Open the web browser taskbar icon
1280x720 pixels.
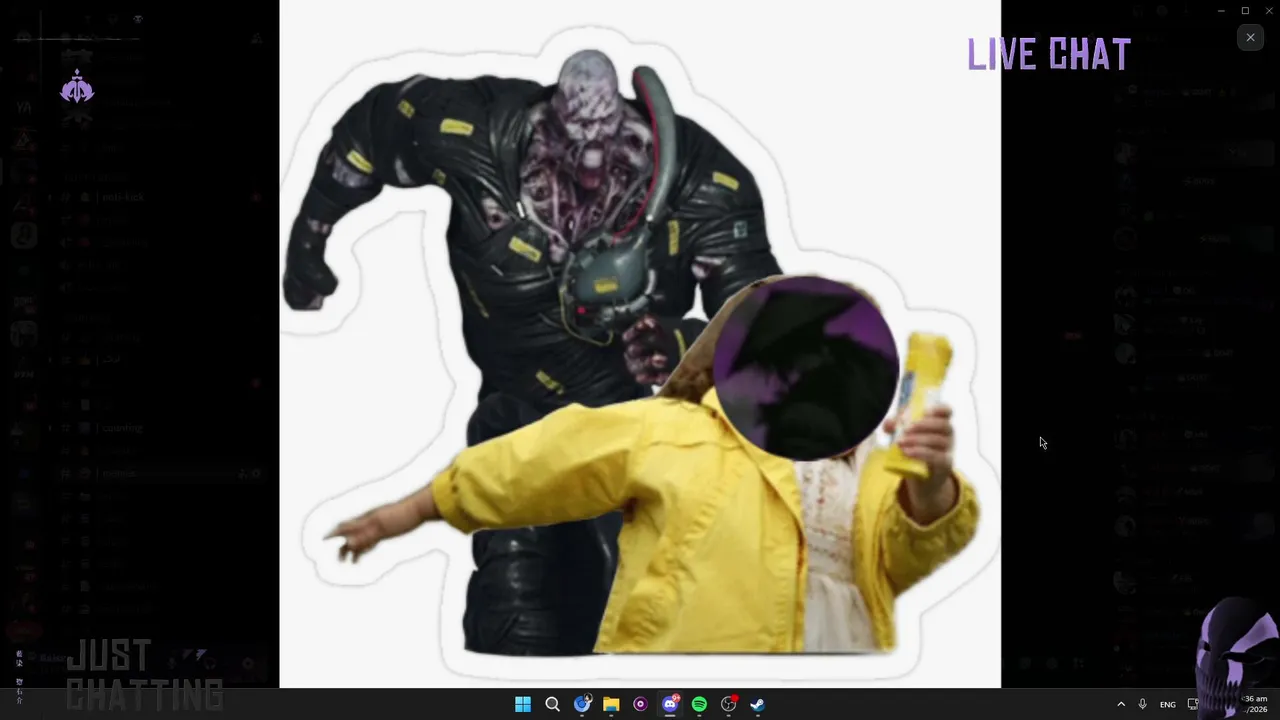[582, 704]
